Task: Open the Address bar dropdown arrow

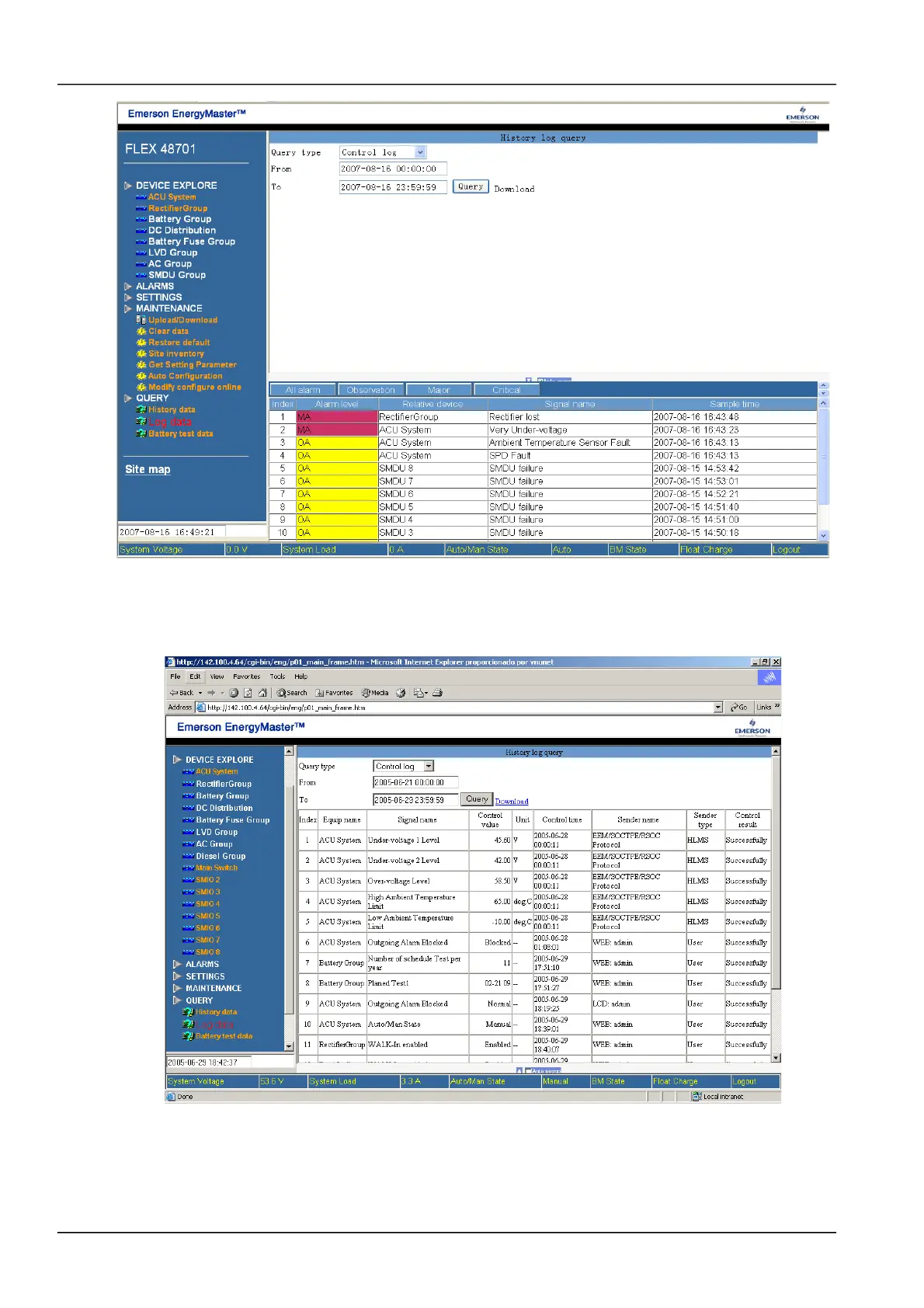Action: point(718,708)
